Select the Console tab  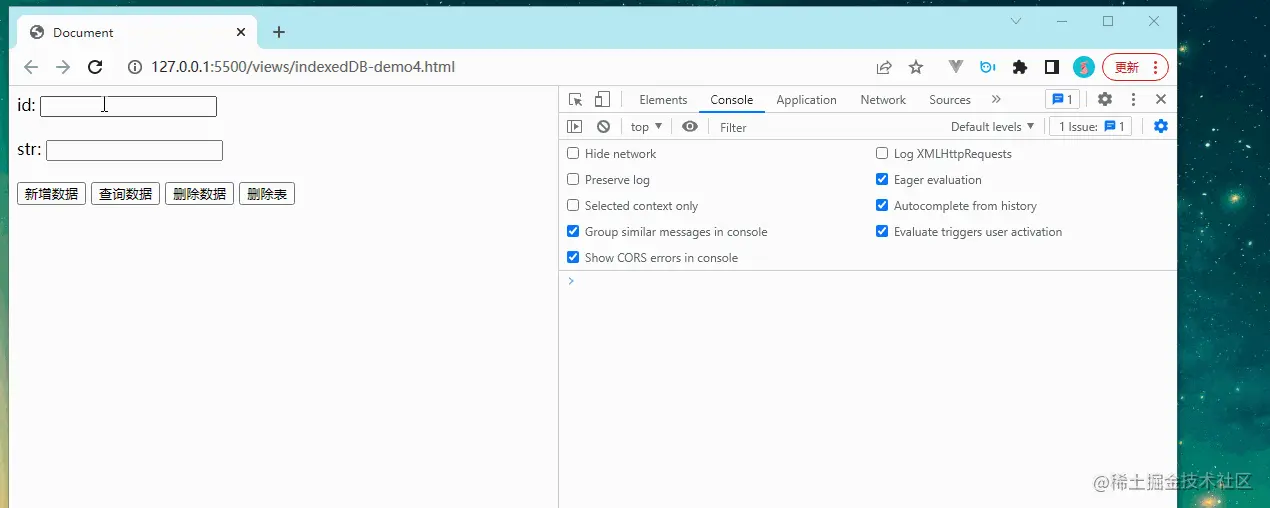(732, 100)
